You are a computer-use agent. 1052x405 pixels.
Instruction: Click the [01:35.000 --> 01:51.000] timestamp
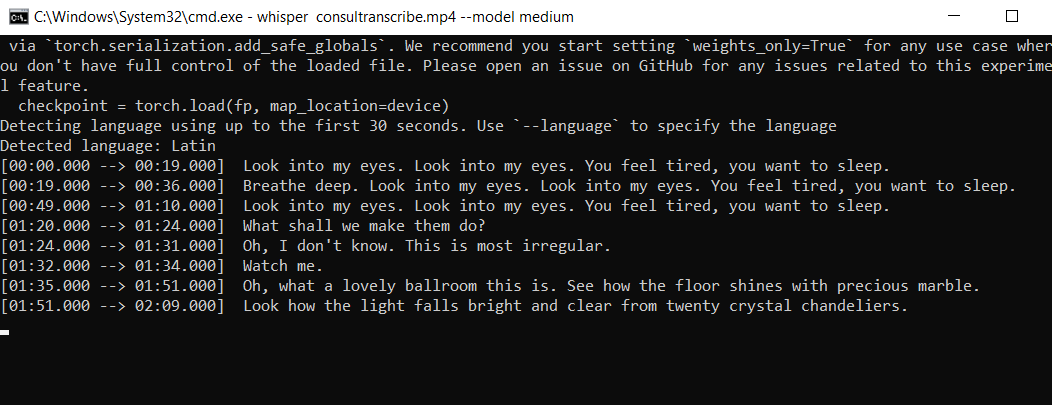(x=112, y=286)
